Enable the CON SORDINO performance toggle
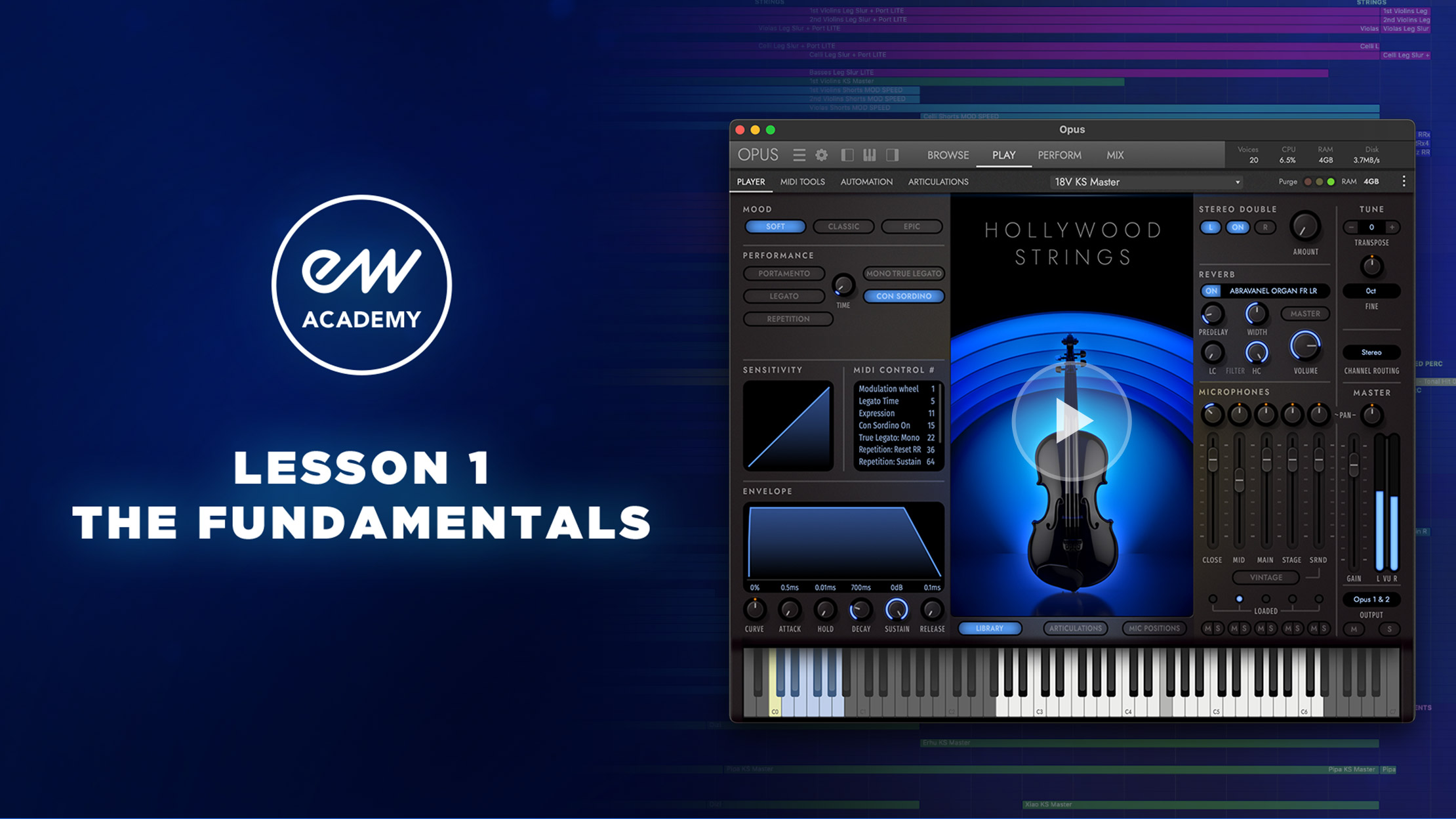Image resolution: width=1456 pixels, height=819 pixels. point(902,296)
